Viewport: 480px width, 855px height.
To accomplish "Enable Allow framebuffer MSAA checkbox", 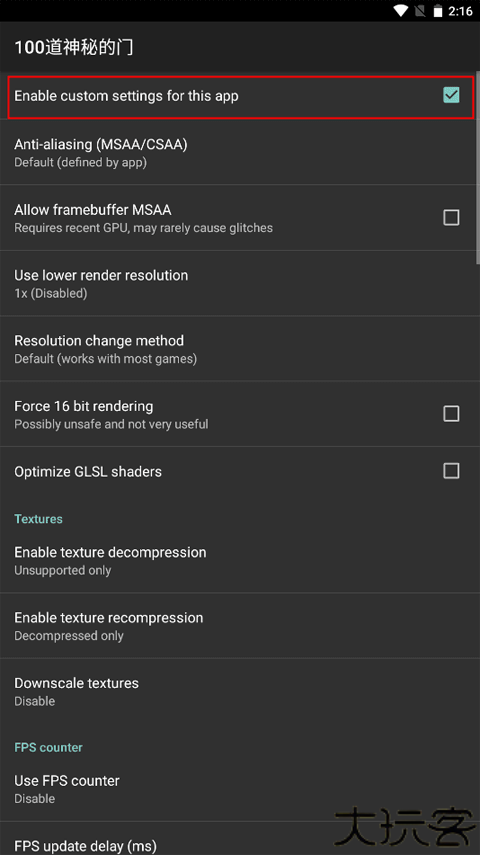I will coord(451,218).
